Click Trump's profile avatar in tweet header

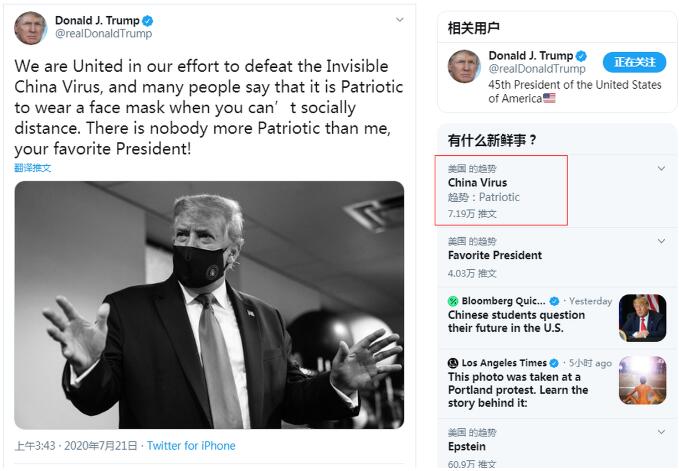30,28
